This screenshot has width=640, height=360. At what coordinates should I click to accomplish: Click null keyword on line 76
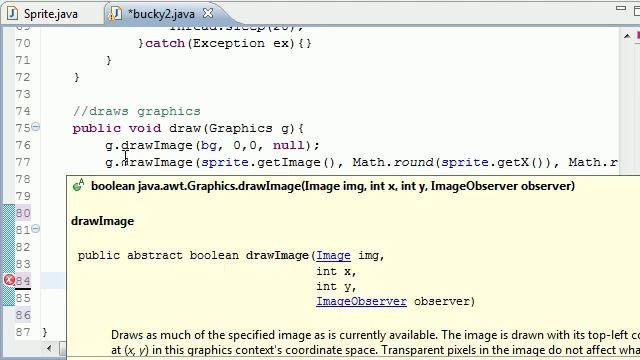[x=289, y=145]
